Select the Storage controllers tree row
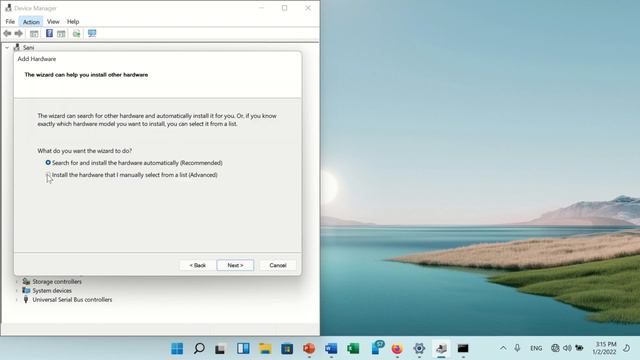Image resolution: width=640 pixels, height=360 pixels. click(57, 282)
